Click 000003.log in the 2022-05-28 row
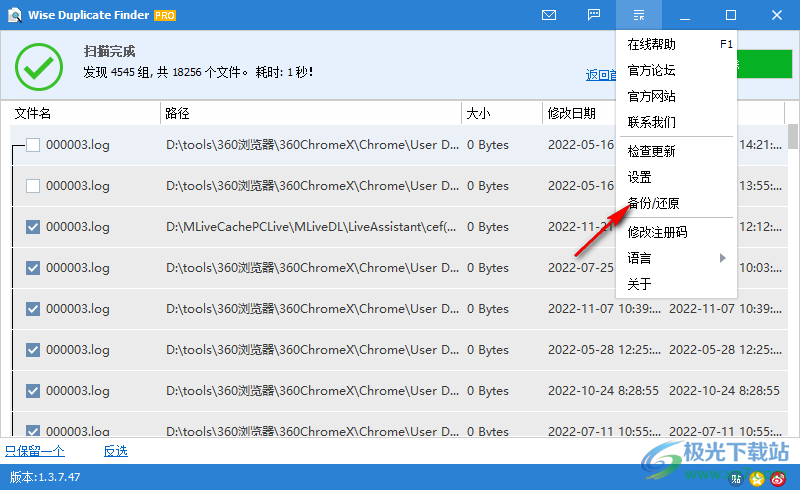The width and height of the screenshot is (800, 490). pyautogui.click(x=78, y=350)
